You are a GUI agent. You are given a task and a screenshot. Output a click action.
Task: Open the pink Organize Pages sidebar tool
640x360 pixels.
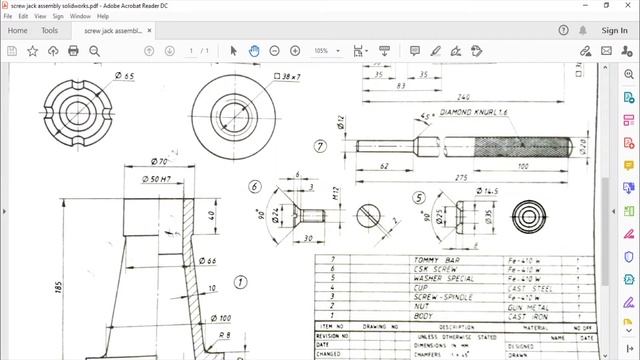(629, 120)
